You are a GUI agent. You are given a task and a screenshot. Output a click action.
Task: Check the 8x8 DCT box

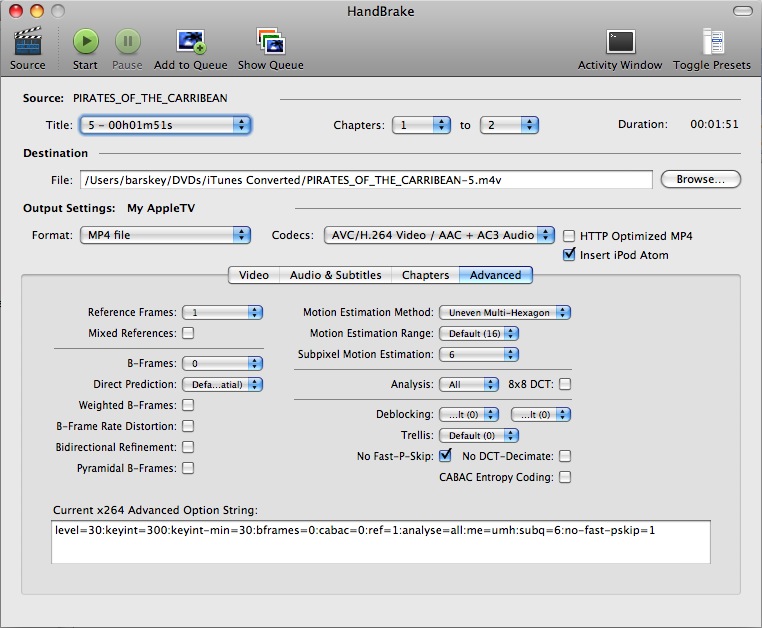click(x=565, y=384)
